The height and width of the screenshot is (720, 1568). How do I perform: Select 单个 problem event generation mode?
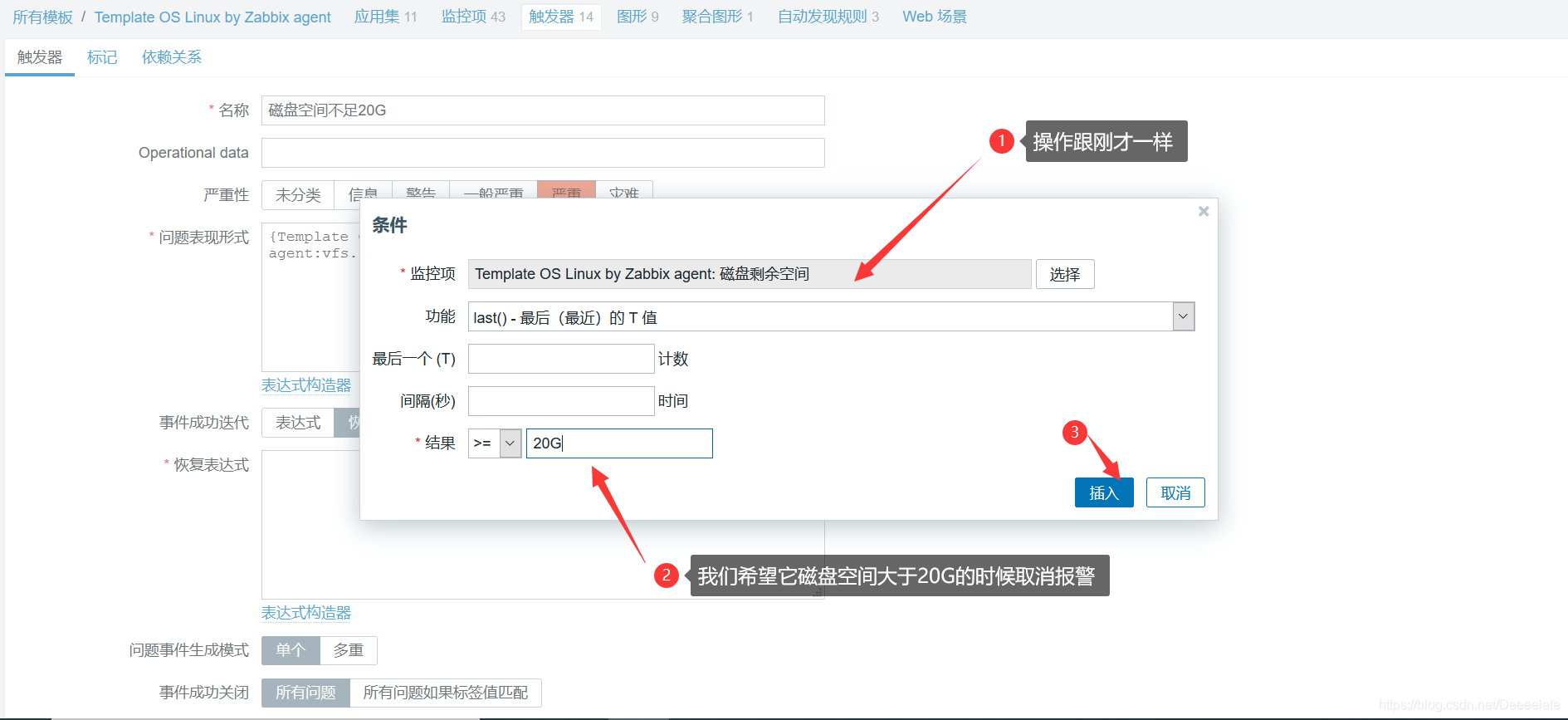[291, 650]
